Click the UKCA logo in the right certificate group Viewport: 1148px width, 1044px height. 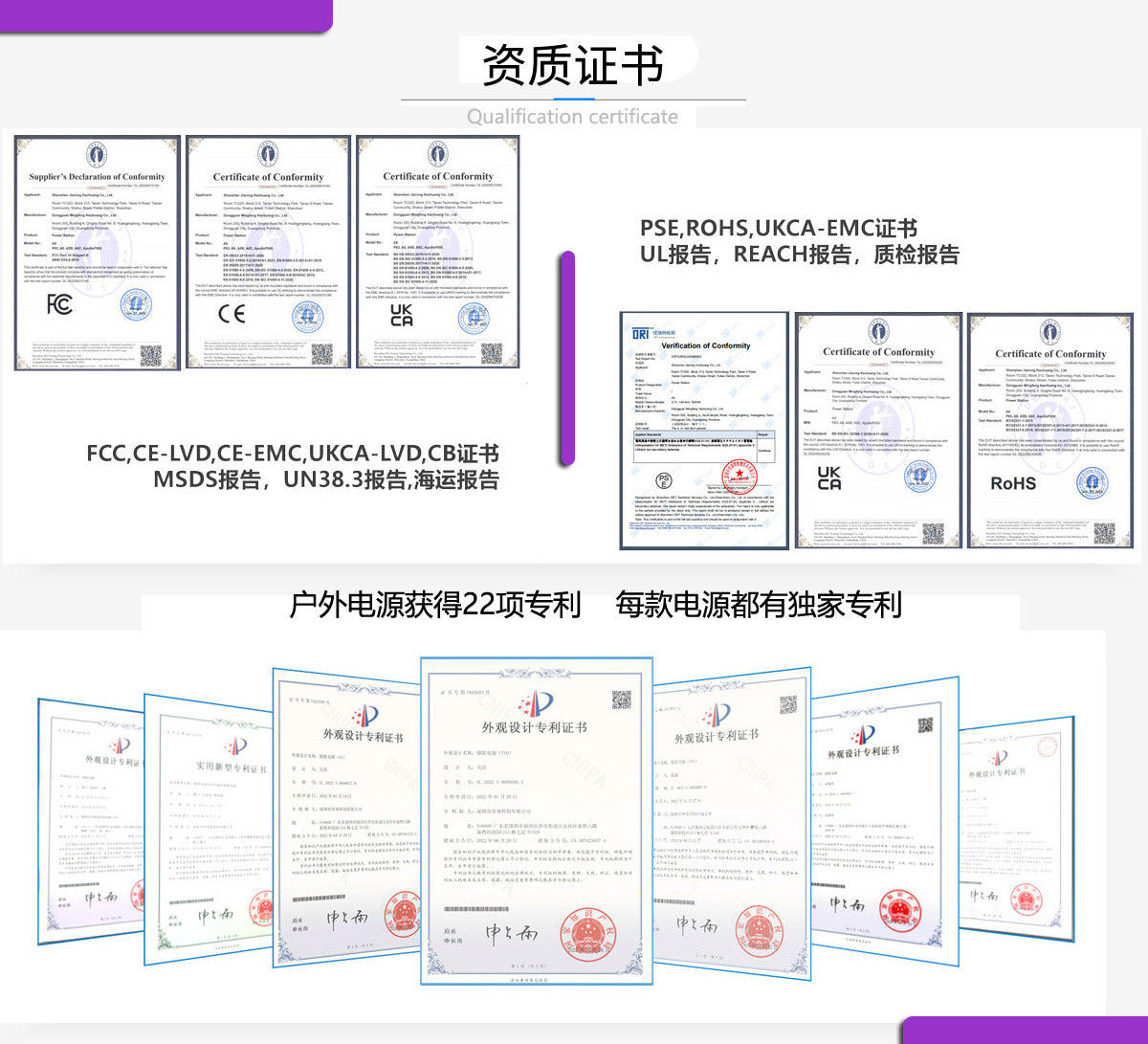coord(829,479)
